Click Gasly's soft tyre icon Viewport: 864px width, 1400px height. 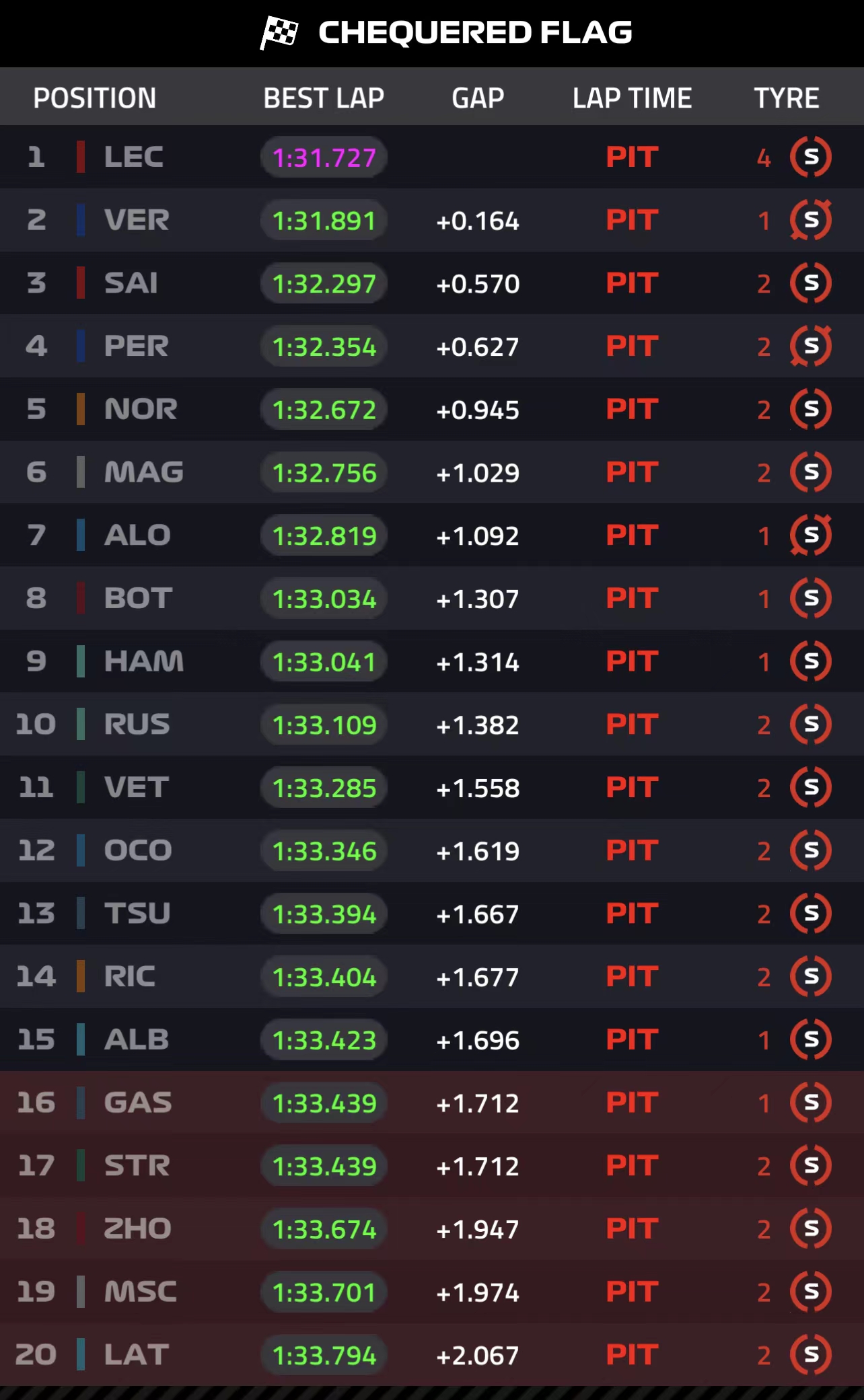pos(811,1103)
